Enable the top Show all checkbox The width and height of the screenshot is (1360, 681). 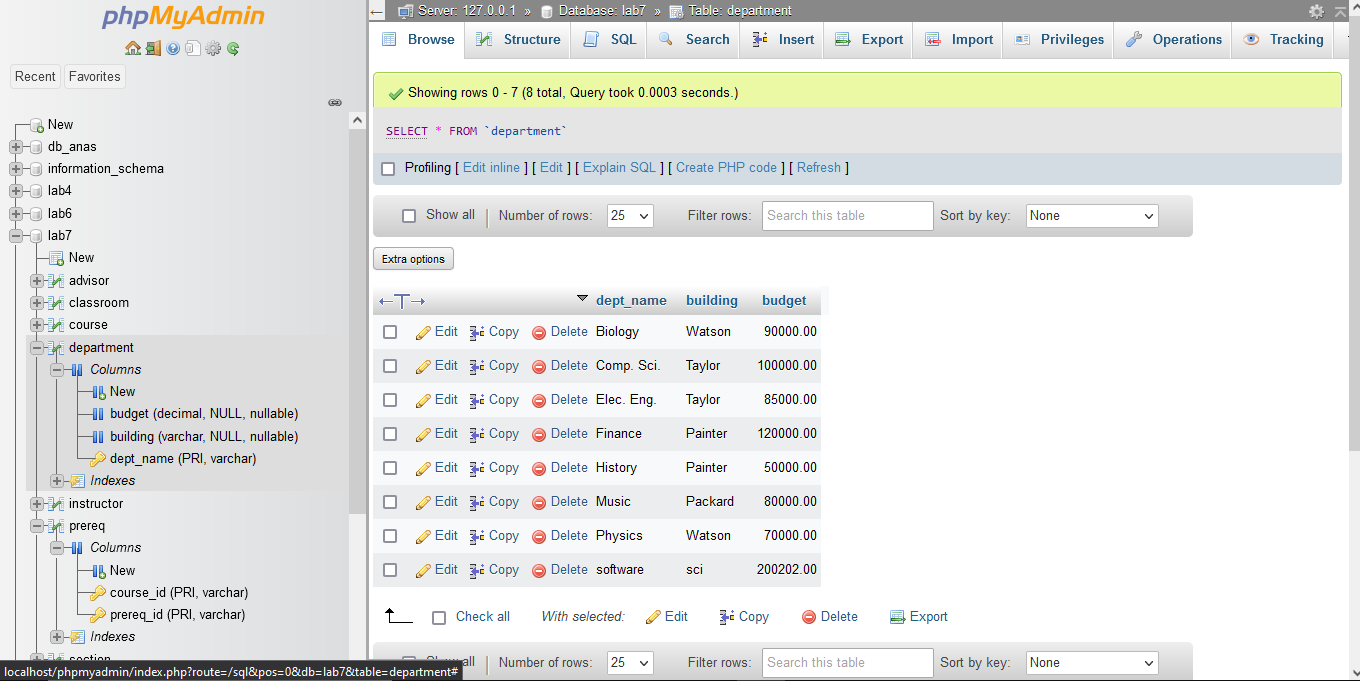tap(409, 216)
